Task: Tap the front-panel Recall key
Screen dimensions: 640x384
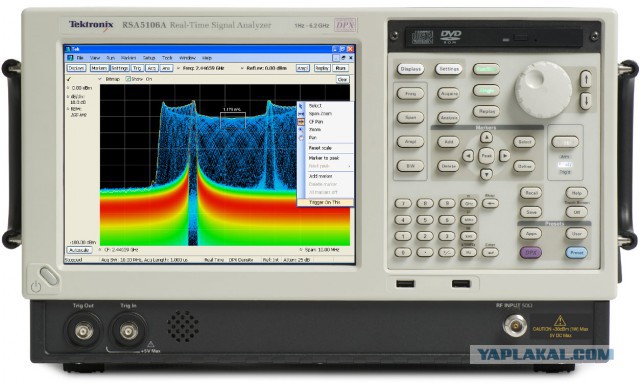Action: [531, 193]
